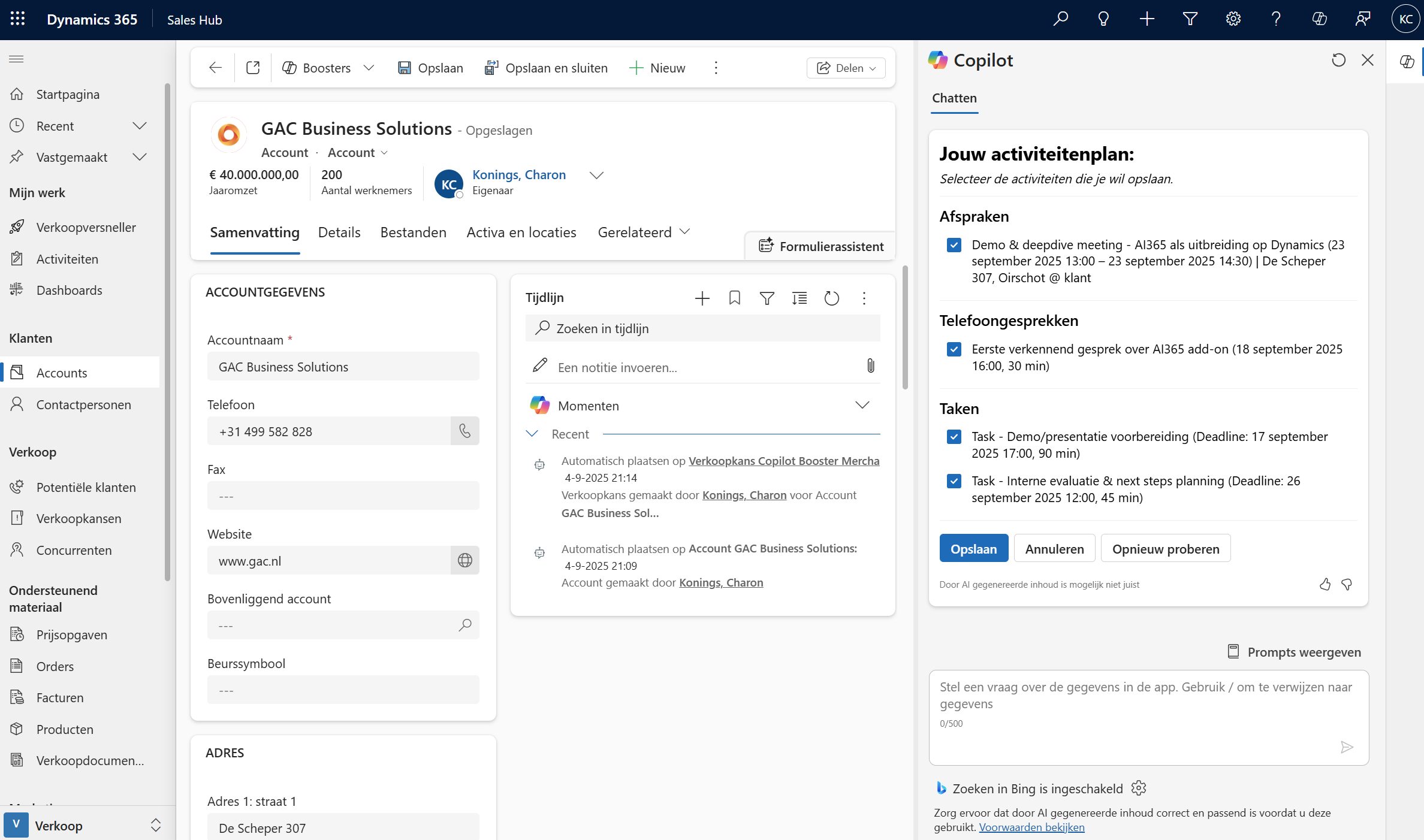
Task: Expand the Boosters dropdown arrow
Action: point(369,68)
